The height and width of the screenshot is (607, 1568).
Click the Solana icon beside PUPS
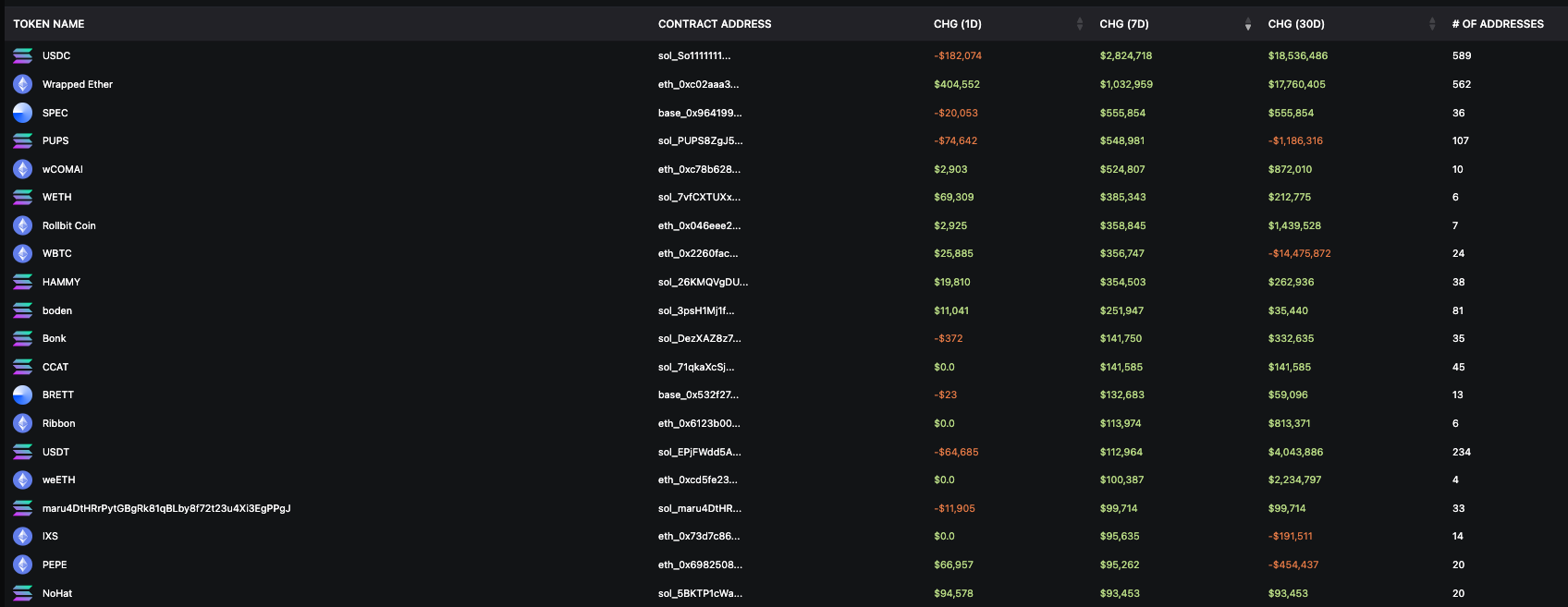(23, 141)
